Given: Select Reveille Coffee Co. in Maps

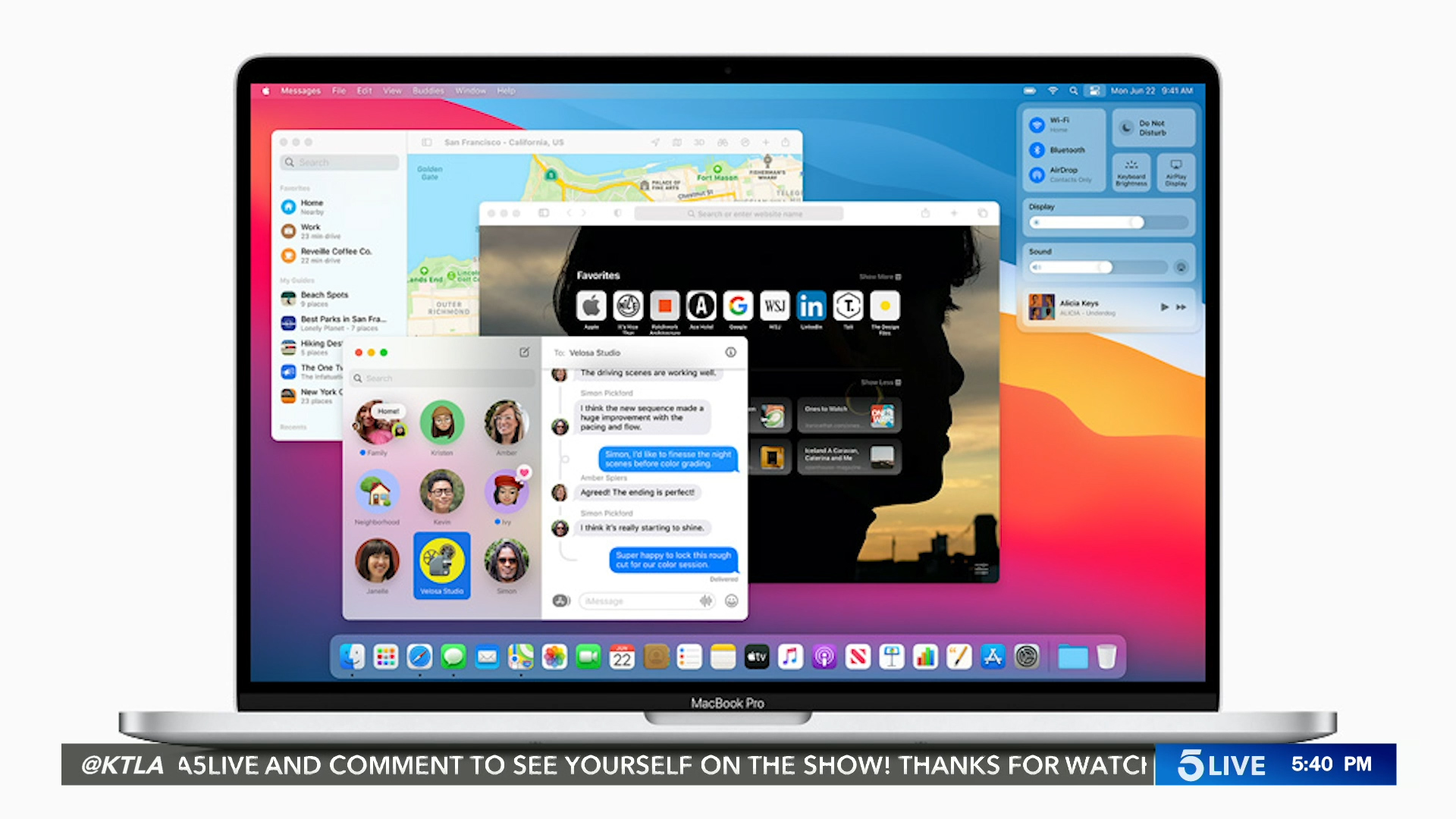Looking at the screenshot, I should tap(338, 256).
